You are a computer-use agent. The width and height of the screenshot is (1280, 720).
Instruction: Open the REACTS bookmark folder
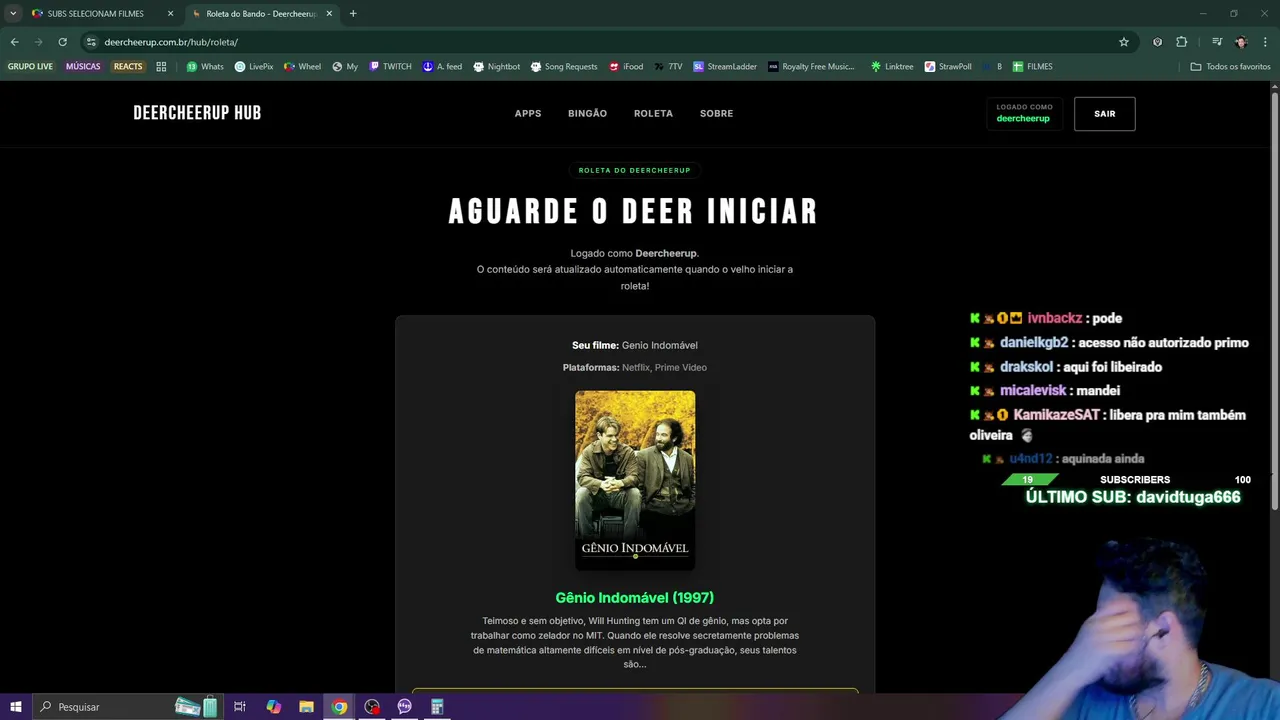pos(128,66)
